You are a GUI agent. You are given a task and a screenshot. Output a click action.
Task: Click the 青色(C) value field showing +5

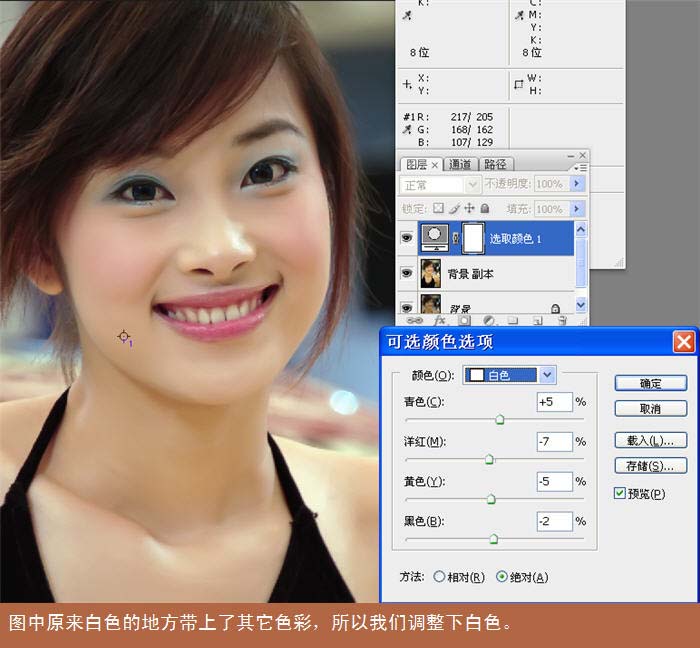click(554, 402)
